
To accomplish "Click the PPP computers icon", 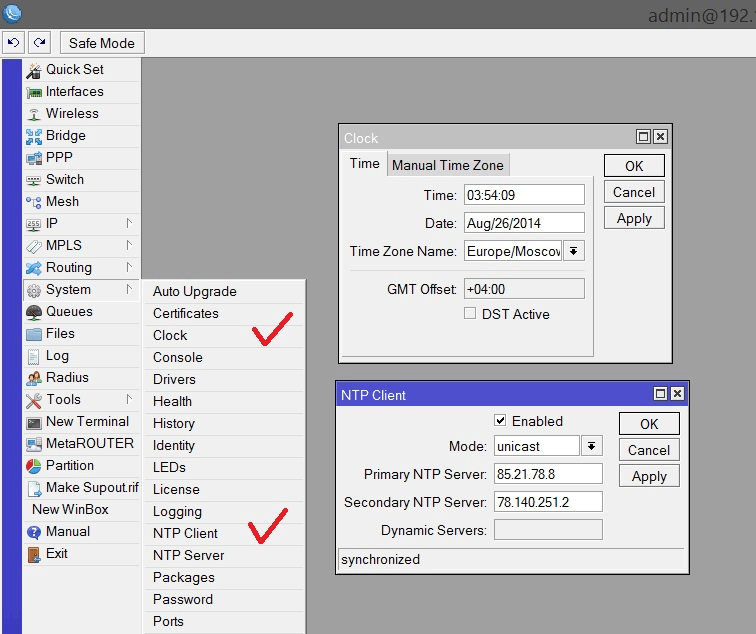I will tap(34, 158).
